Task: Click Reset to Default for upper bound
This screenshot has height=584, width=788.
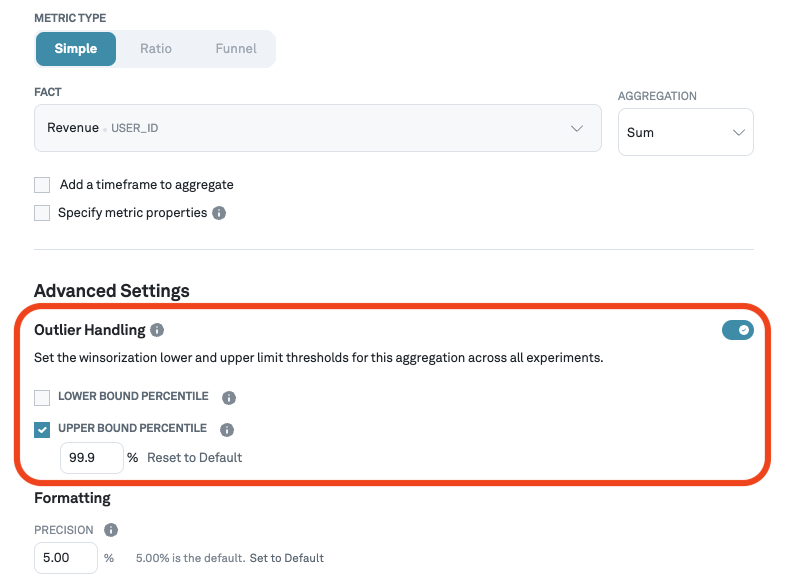Action: pyautogui.click(x=195, y=458)
